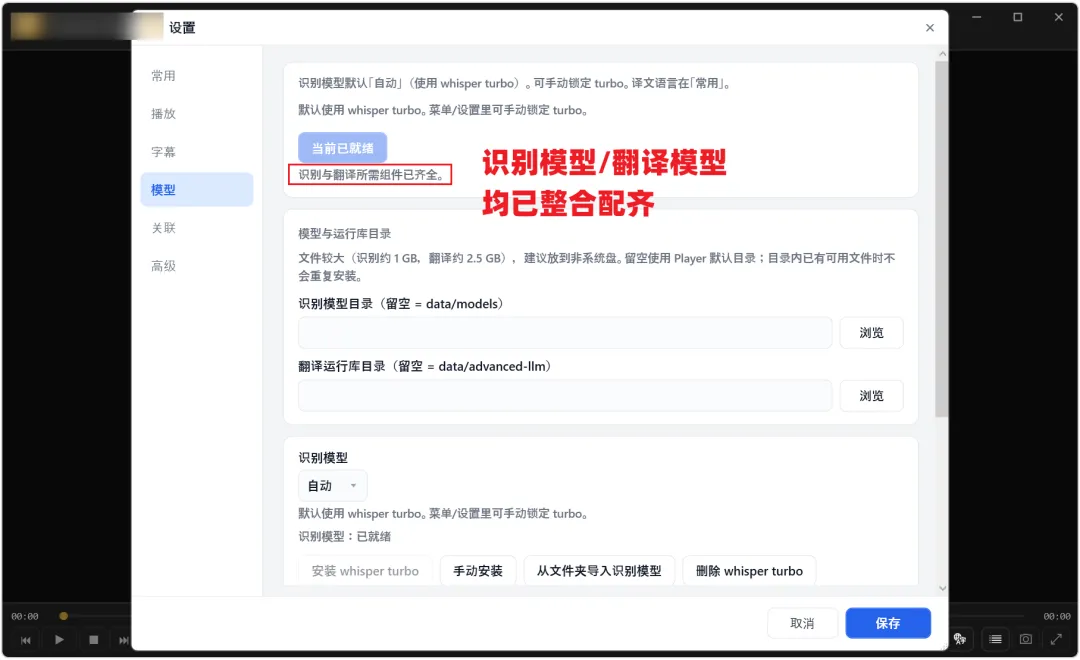The image size is (1080, 660).
Task: Click the 设置 dialog title
Action: (183, 28)
